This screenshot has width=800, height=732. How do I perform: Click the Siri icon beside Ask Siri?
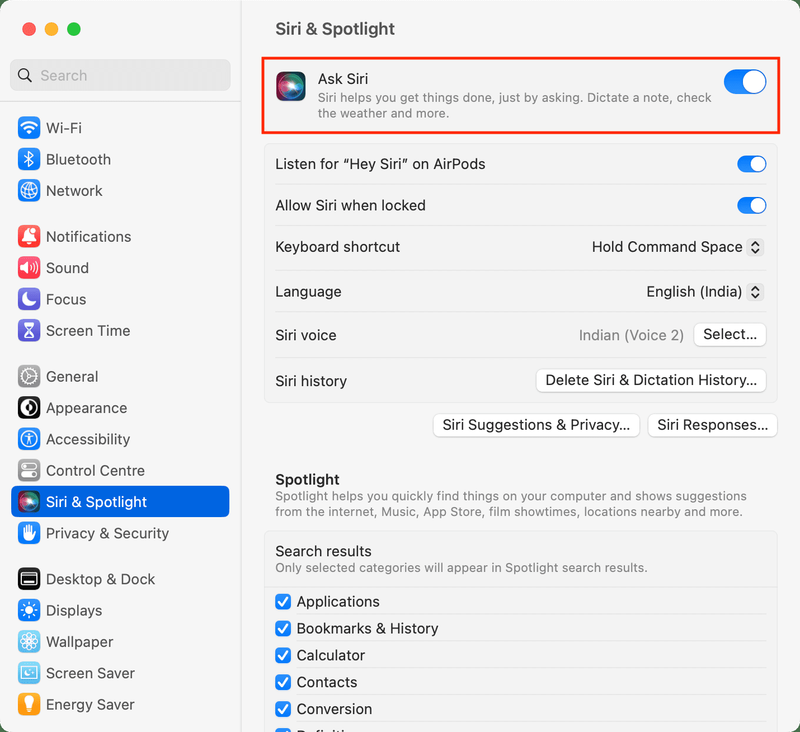(x=291, y=86)
